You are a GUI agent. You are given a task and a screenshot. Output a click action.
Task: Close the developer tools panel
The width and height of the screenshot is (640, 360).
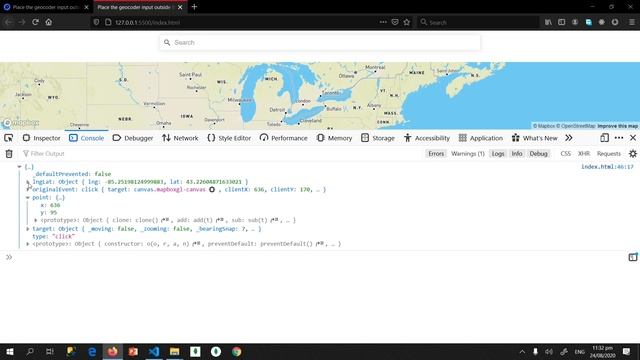point(633,138)
